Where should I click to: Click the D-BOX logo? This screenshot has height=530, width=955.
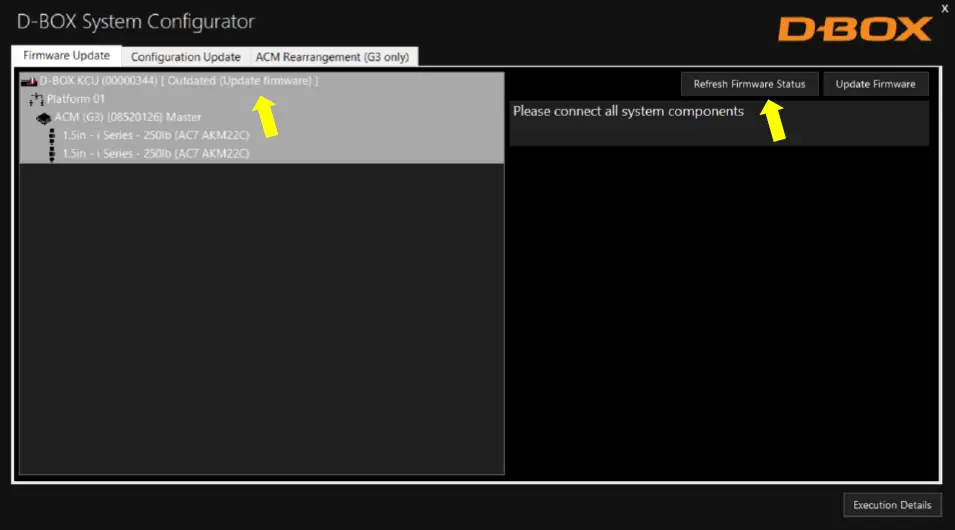[x=855, y=29]
